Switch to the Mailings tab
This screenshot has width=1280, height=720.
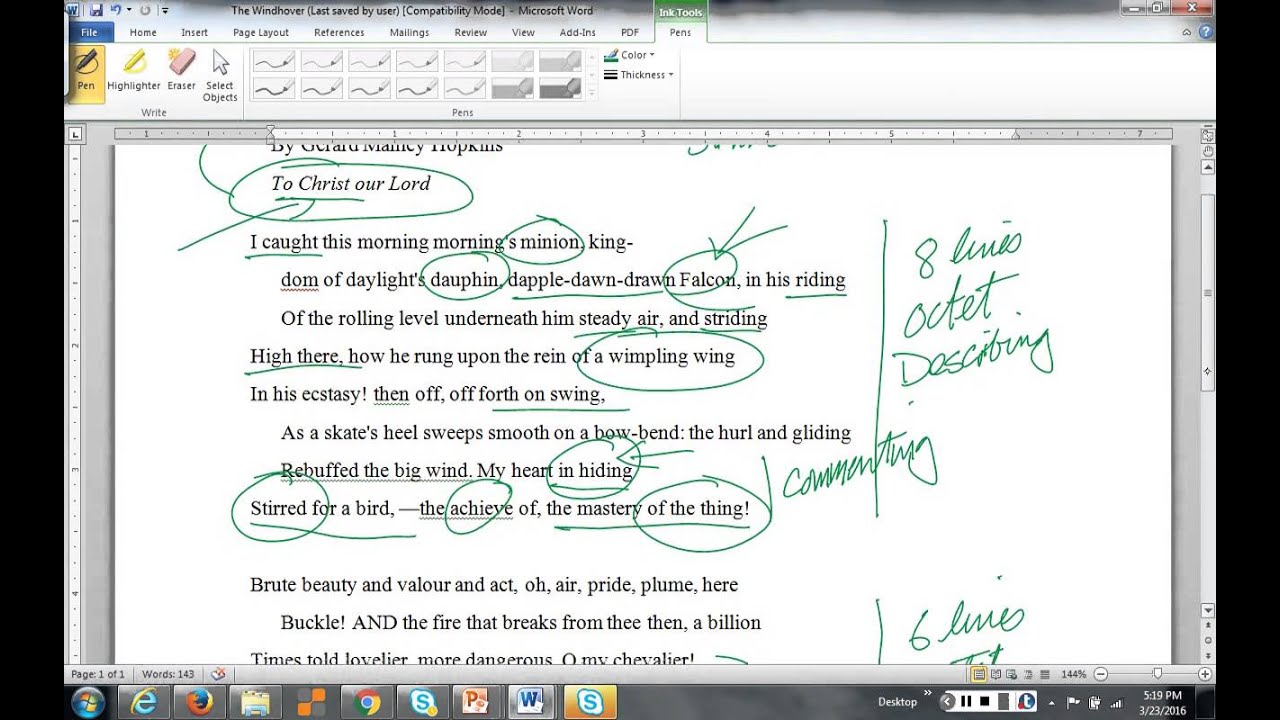click(409, 32)
